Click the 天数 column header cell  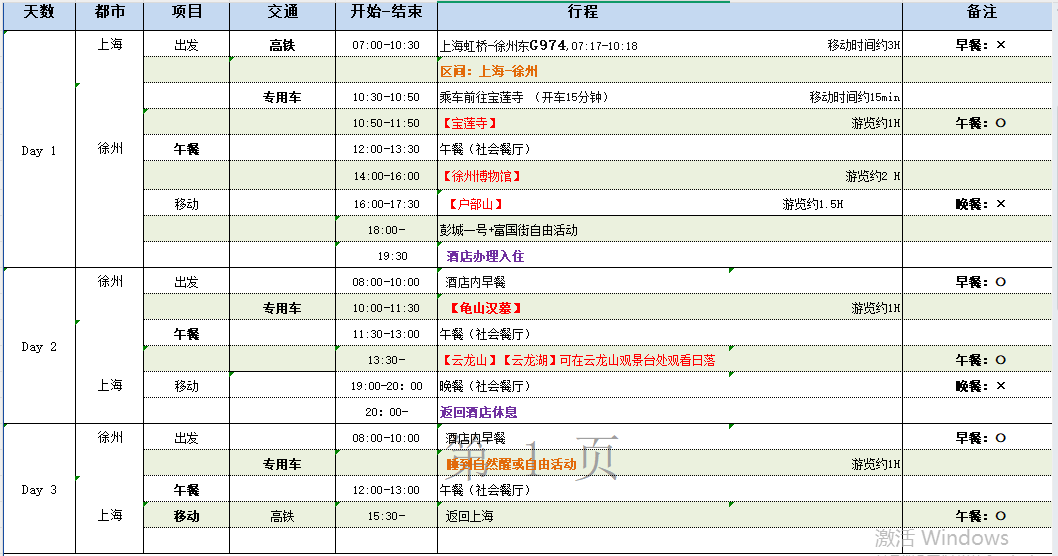[x=39, y=13]
